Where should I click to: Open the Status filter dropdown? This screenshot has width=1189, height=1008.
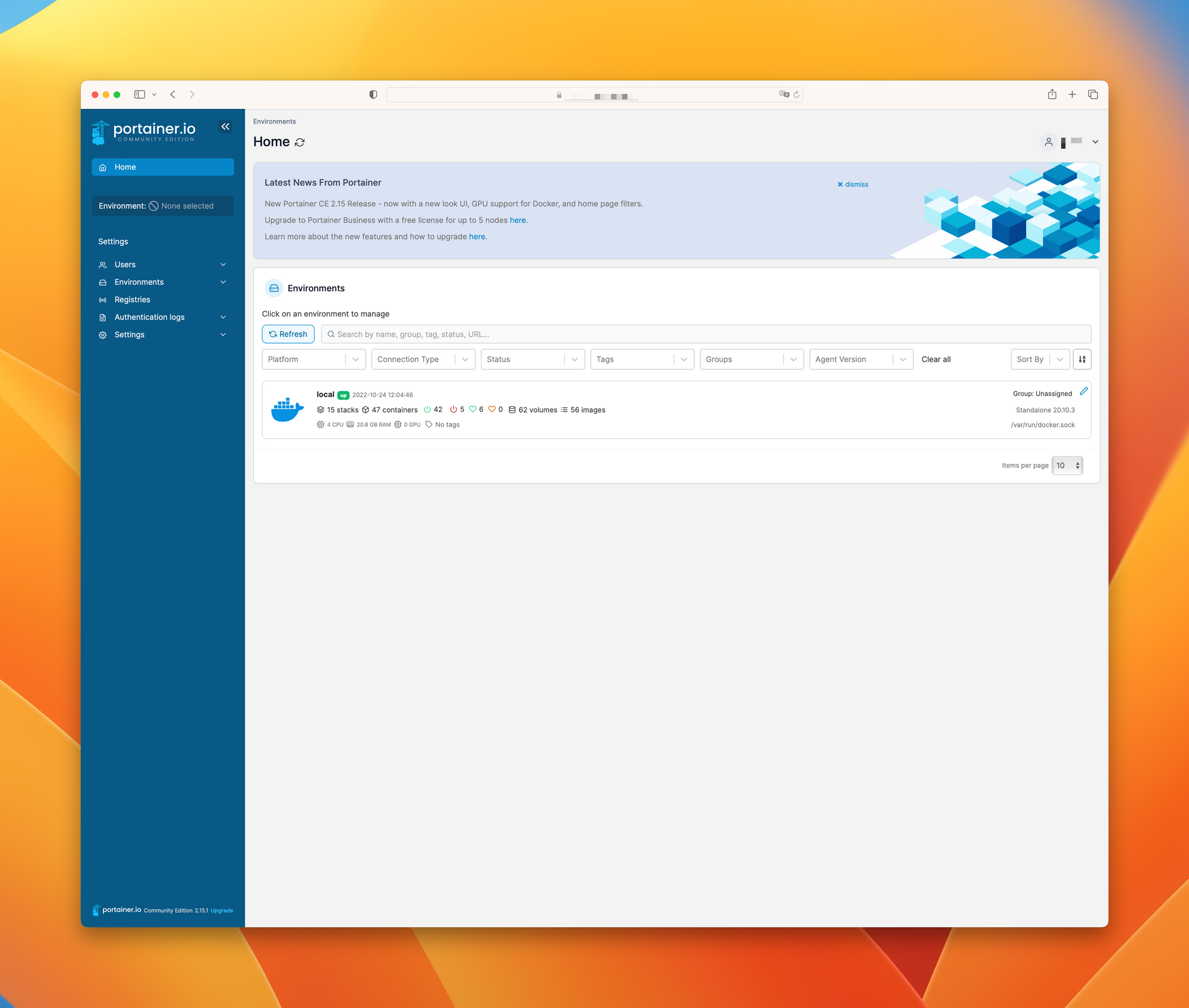(x=533, y=359)
